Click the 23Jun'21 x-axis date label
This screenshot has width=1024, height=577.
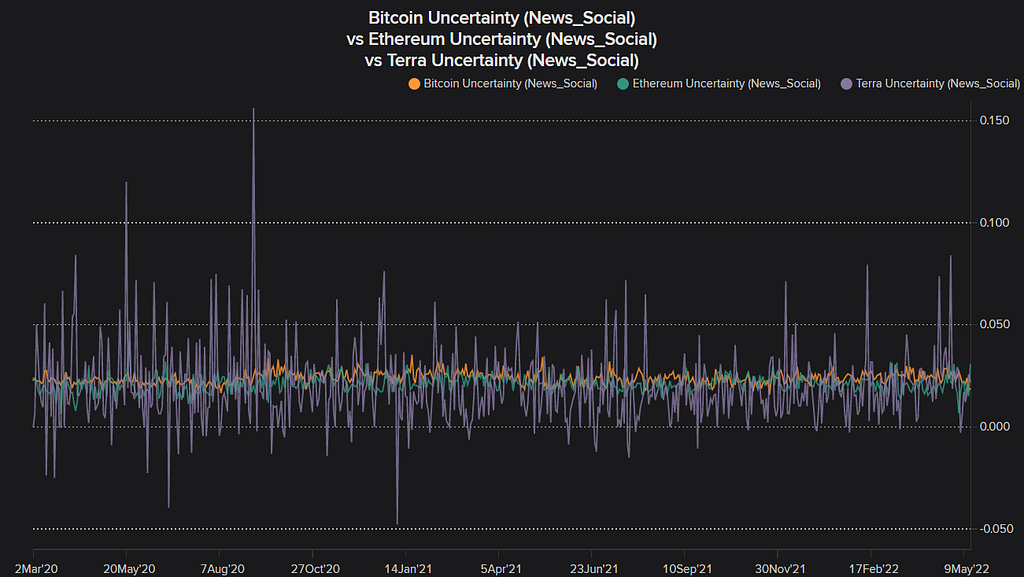pos(594,569)
